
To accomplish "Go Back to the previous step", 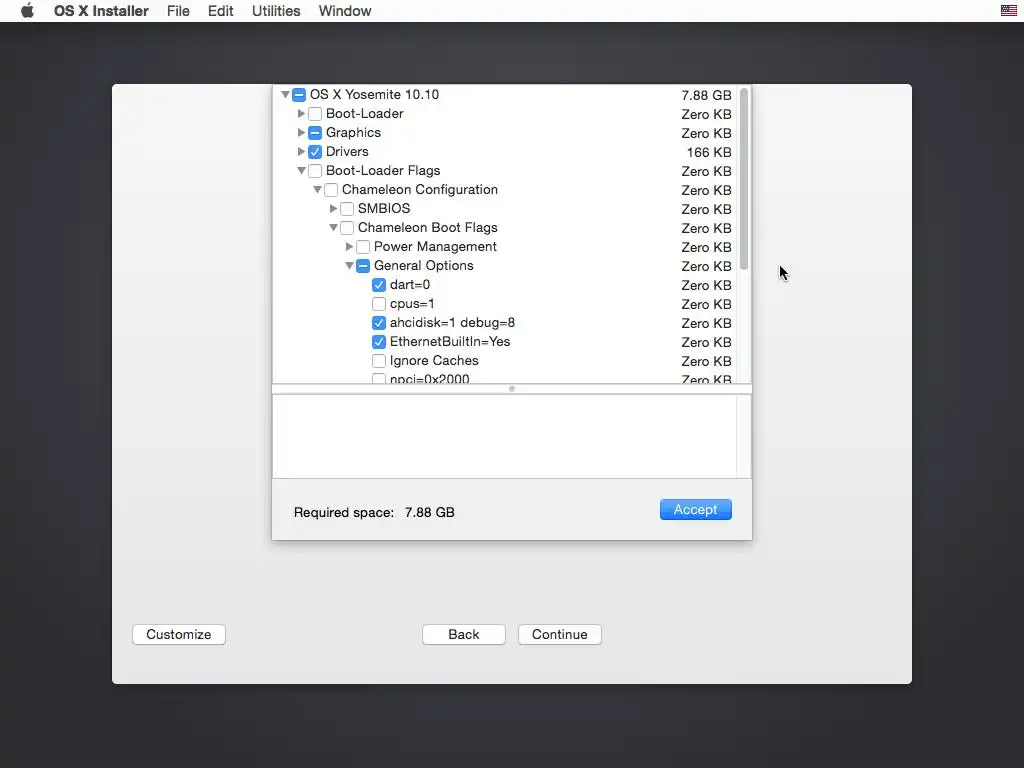I will click(x=464, y=635).
